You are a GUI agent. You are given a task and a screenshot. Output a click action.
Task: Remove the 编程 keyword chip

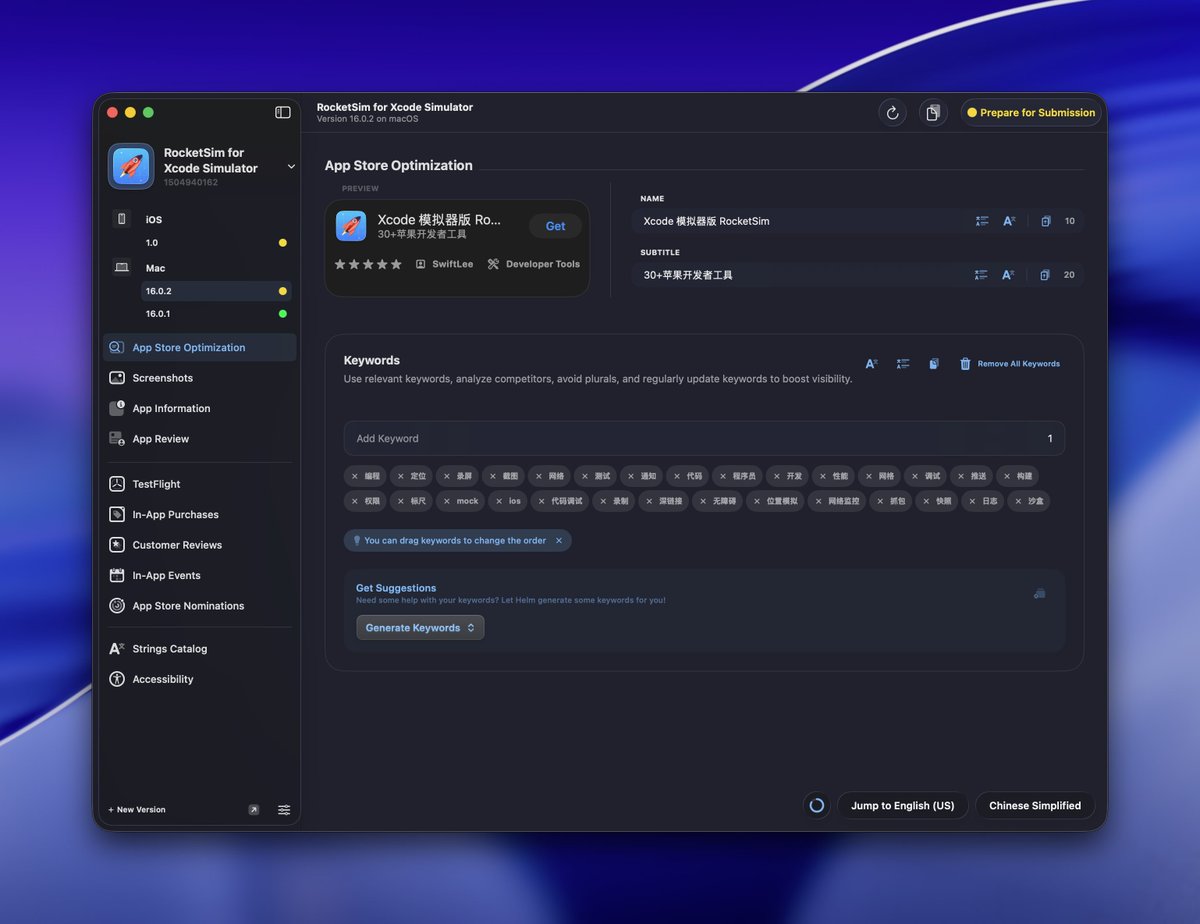[355, 476]
